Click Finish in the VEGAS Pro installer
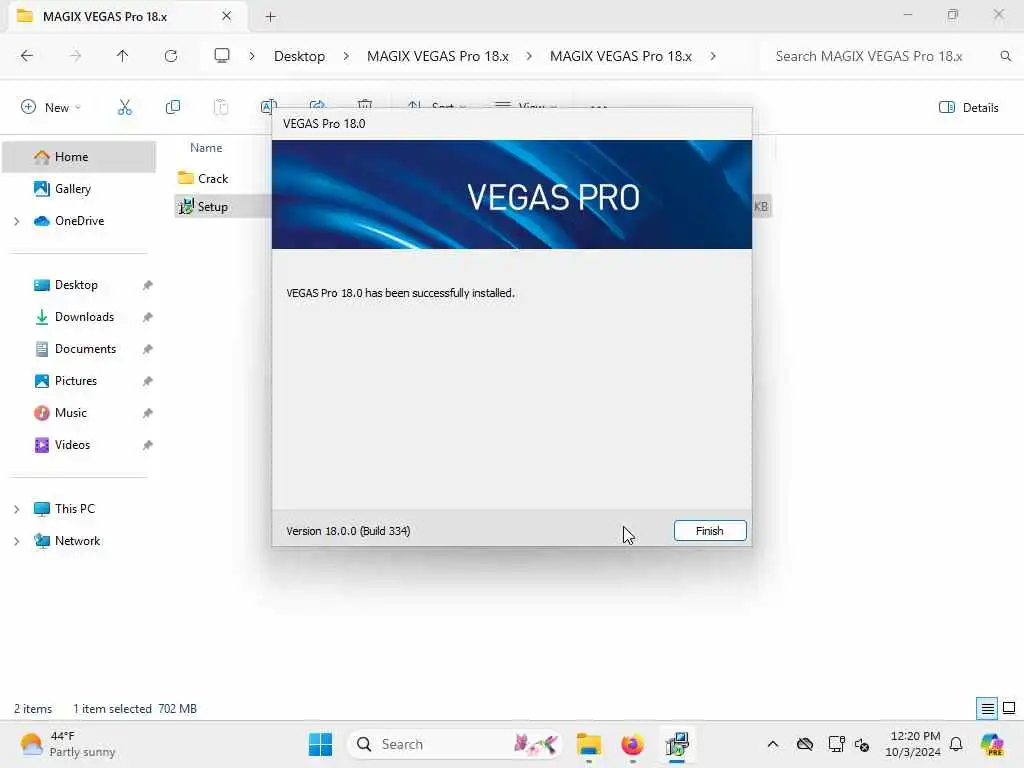Screen dimensions: 1024x768 (710, 531)
